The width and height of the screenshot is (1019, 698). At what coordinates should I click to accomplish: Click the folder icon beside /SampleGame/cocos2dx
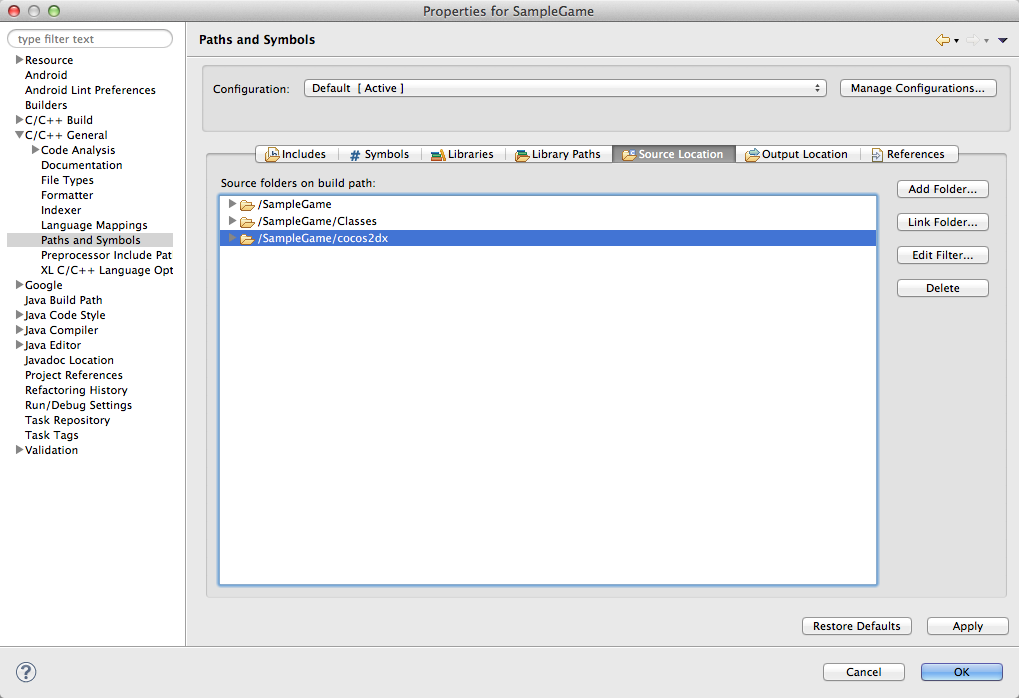pos(245,238)
